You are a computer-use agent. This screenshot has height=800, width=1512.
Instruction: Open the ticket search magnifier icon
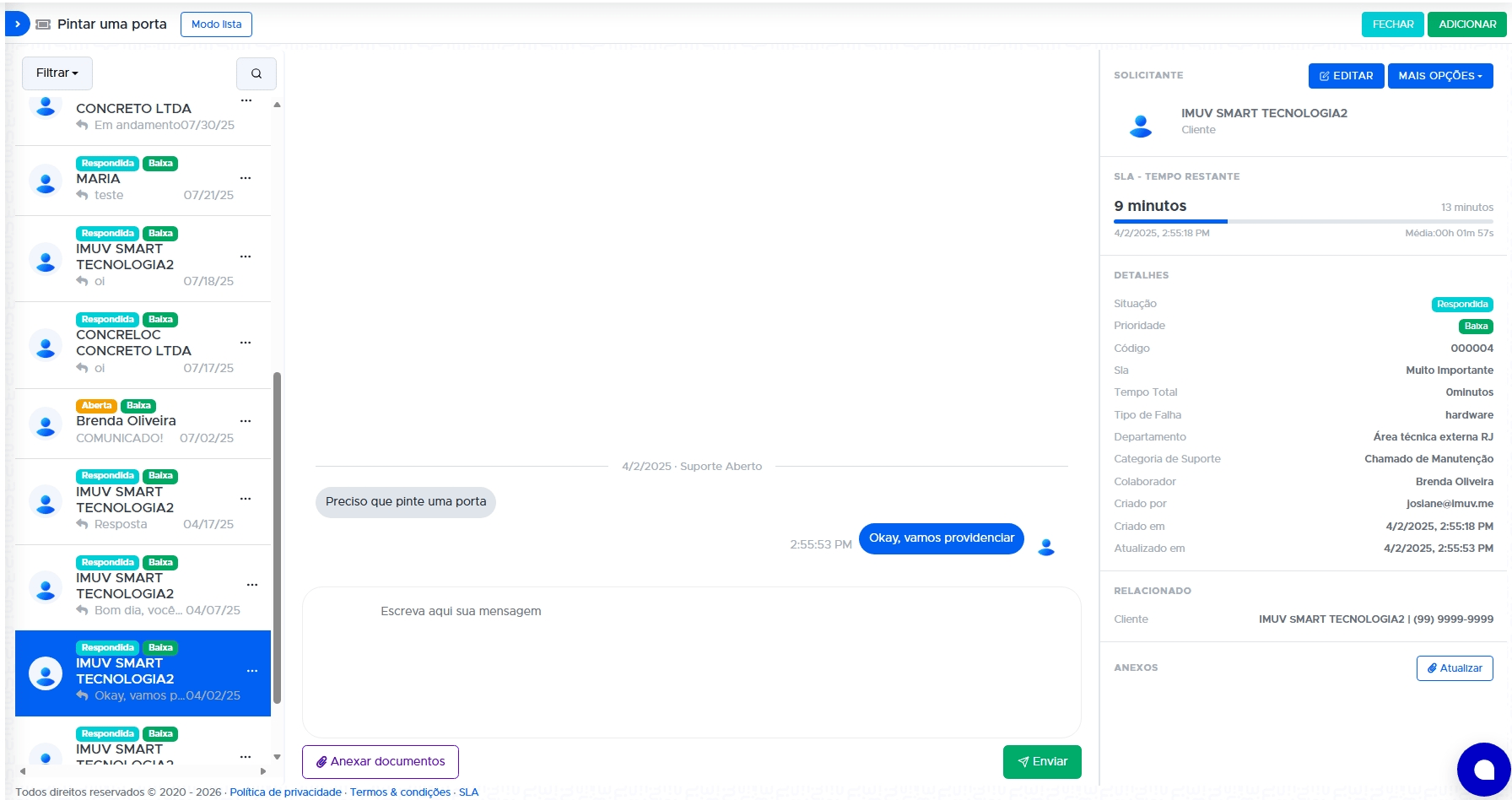click(x=256, y=73)
